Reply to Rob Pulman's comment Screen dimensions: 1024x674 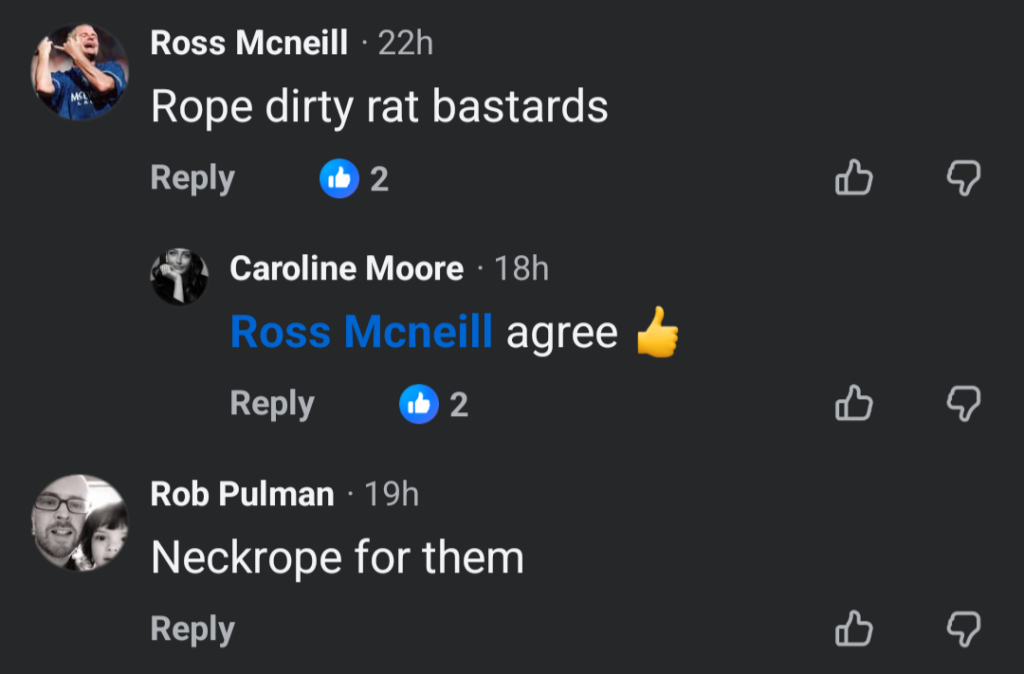coord(192,630)
